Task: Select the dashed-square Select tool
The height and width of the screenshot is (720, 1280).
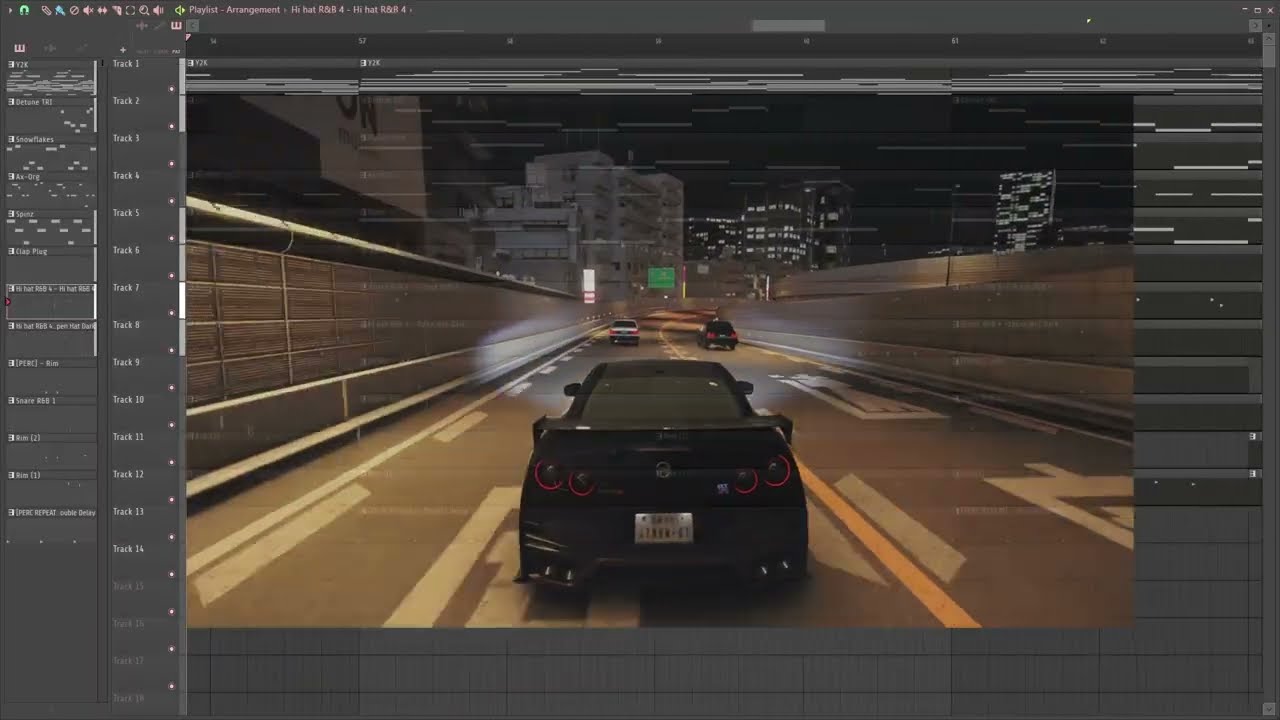Action: (x=130, y=10)
